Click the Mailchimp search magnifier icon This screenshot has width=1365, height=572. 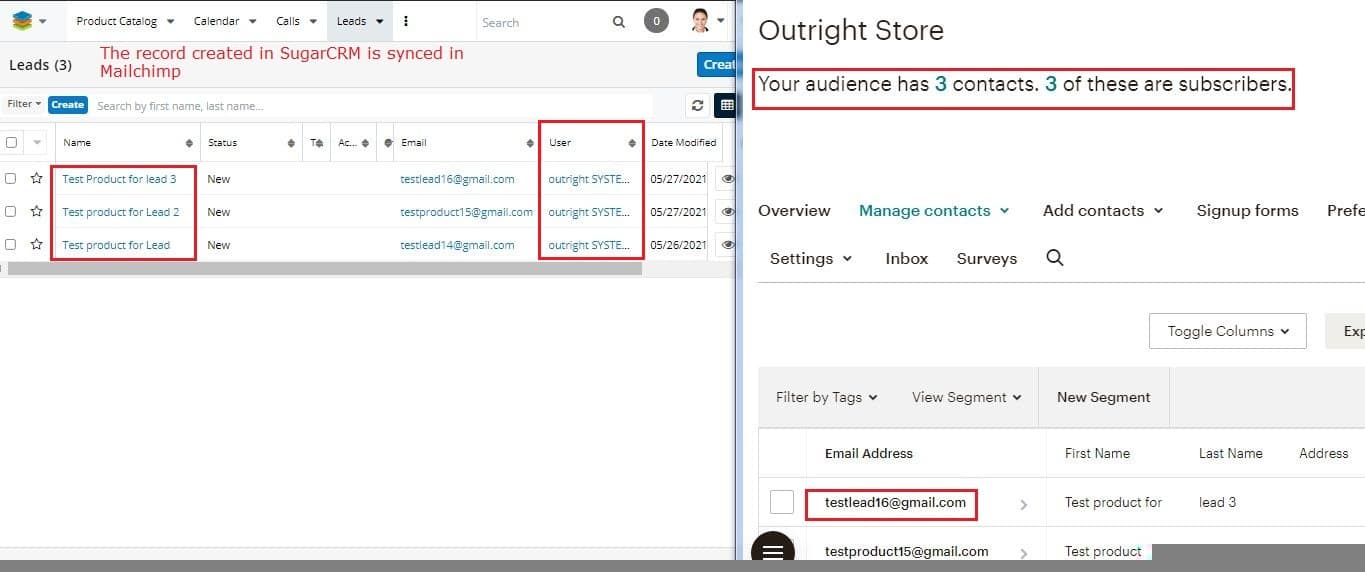1054,258
